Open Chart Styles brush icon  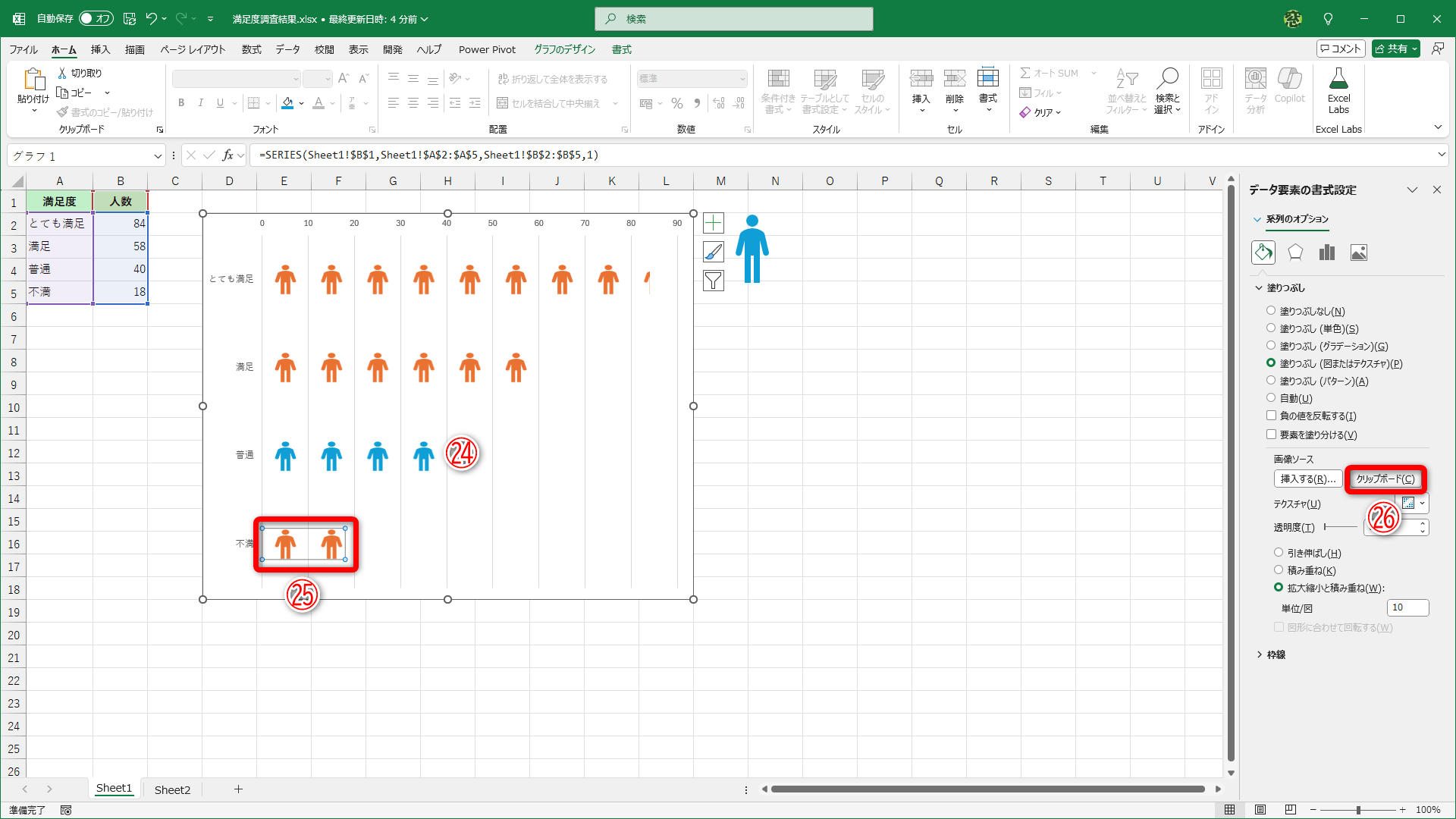713,252
